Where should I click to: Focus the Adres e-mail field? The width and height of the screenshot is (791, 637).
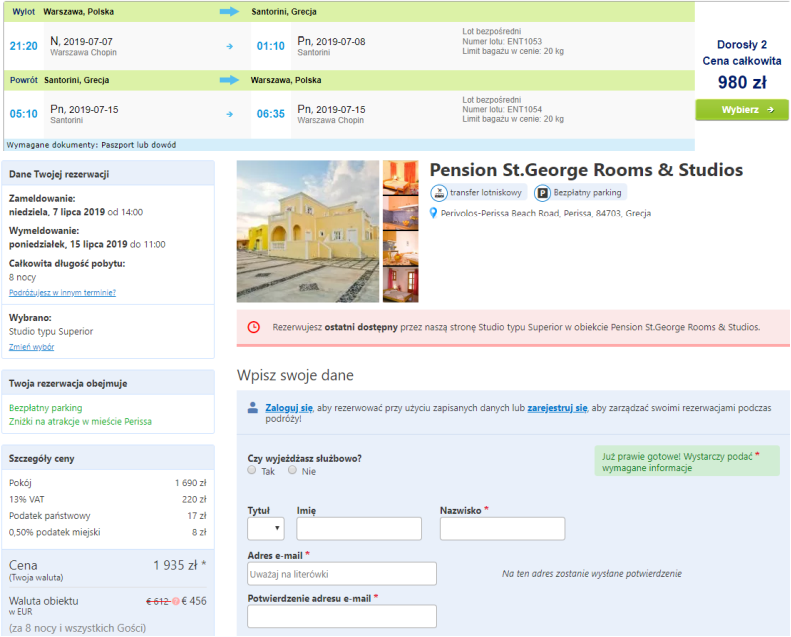coord(342,574)
